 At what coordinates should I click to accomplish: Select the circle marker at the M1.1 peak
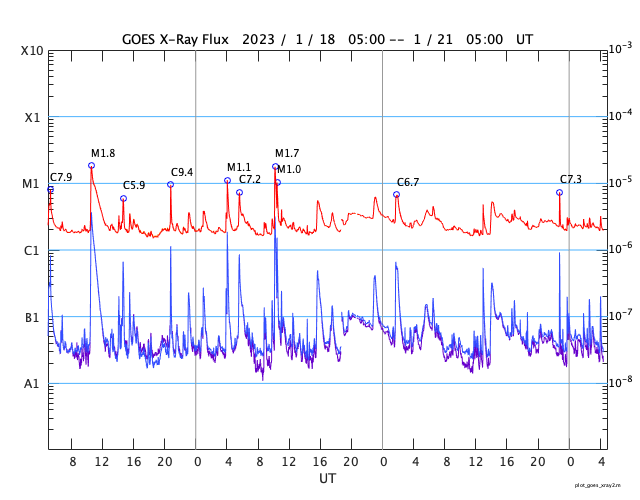click(227, 181)
